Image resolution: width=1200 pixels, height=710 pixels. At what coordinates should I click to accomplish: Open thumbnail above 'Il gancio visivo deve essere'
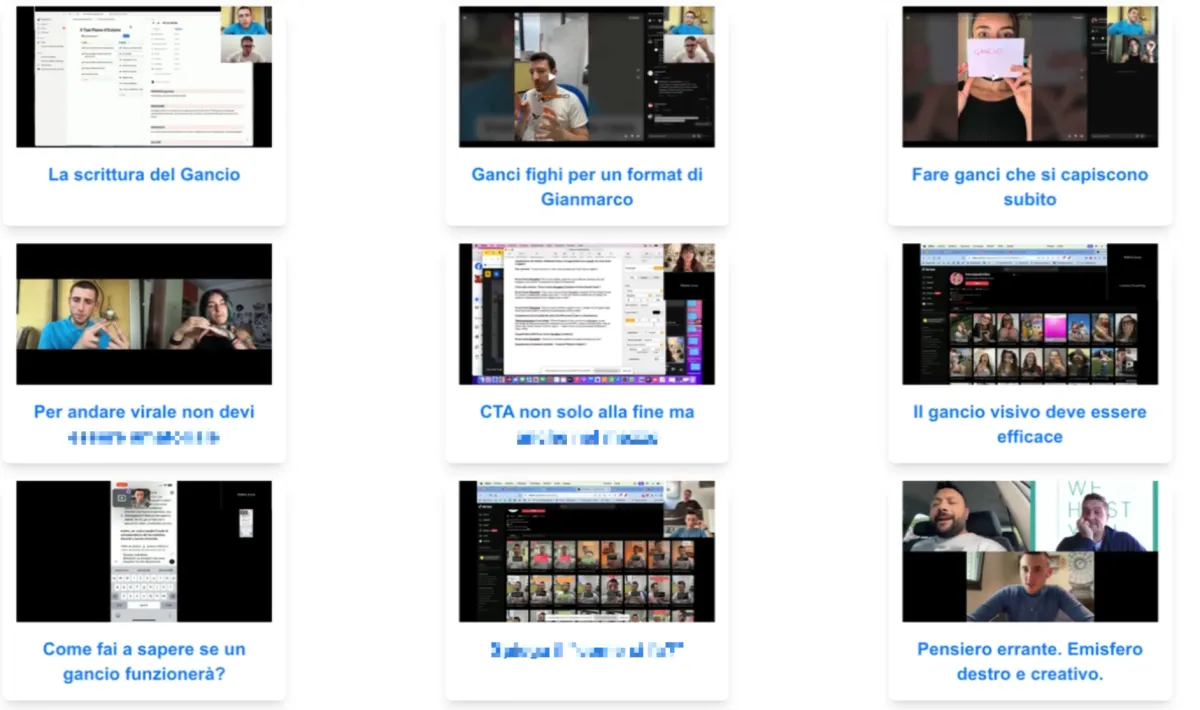[x=1030, y=314]
